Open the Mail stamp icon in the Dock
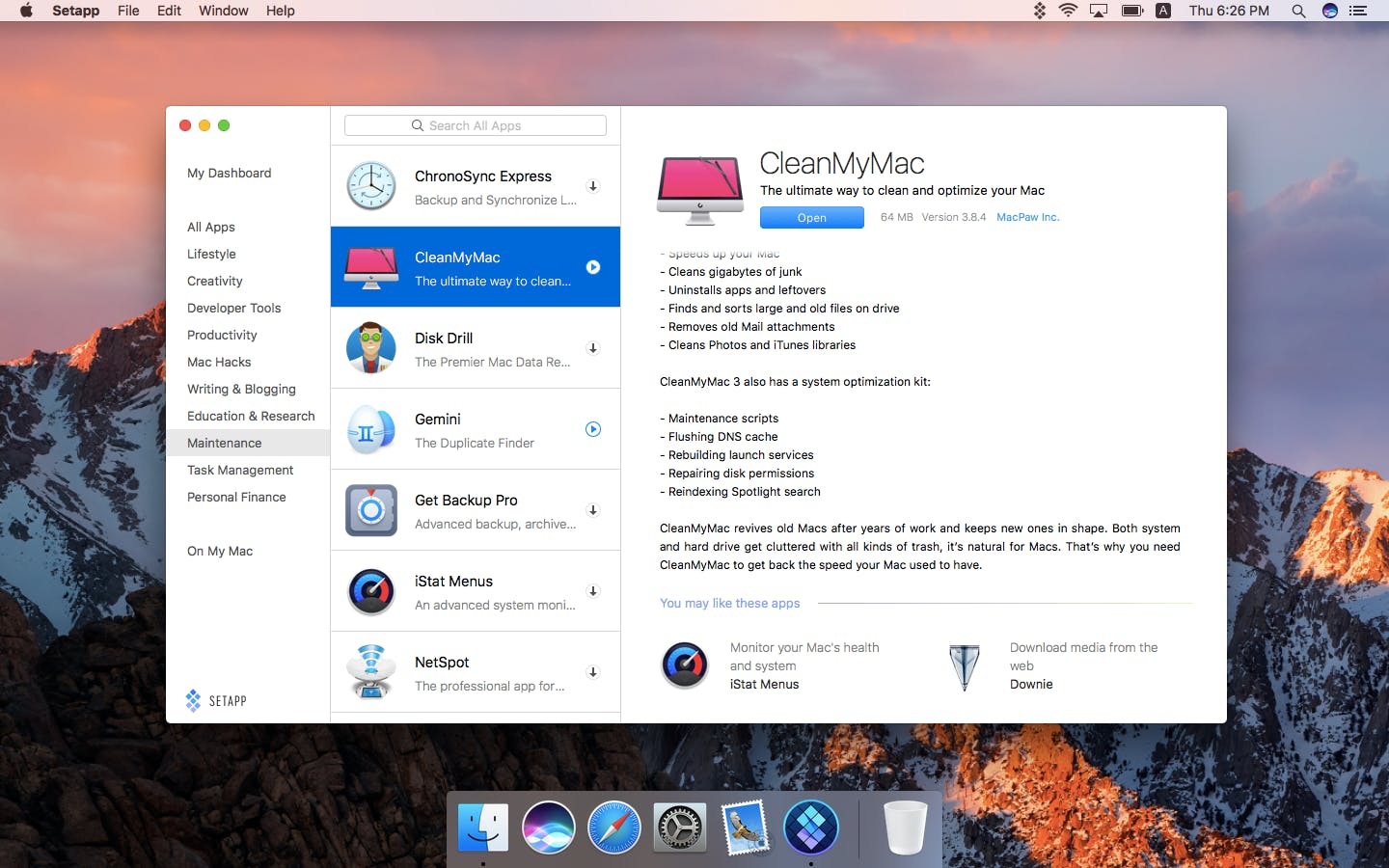1389x868 pixels. 745,827
